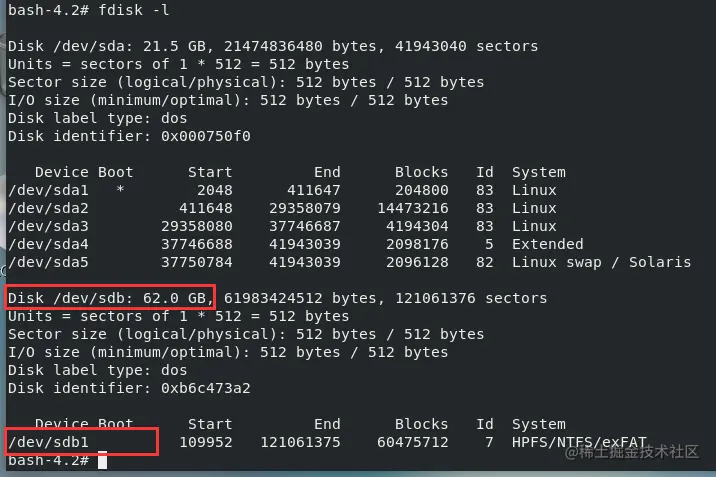Click the start value '109952'

tap(205, 442)
